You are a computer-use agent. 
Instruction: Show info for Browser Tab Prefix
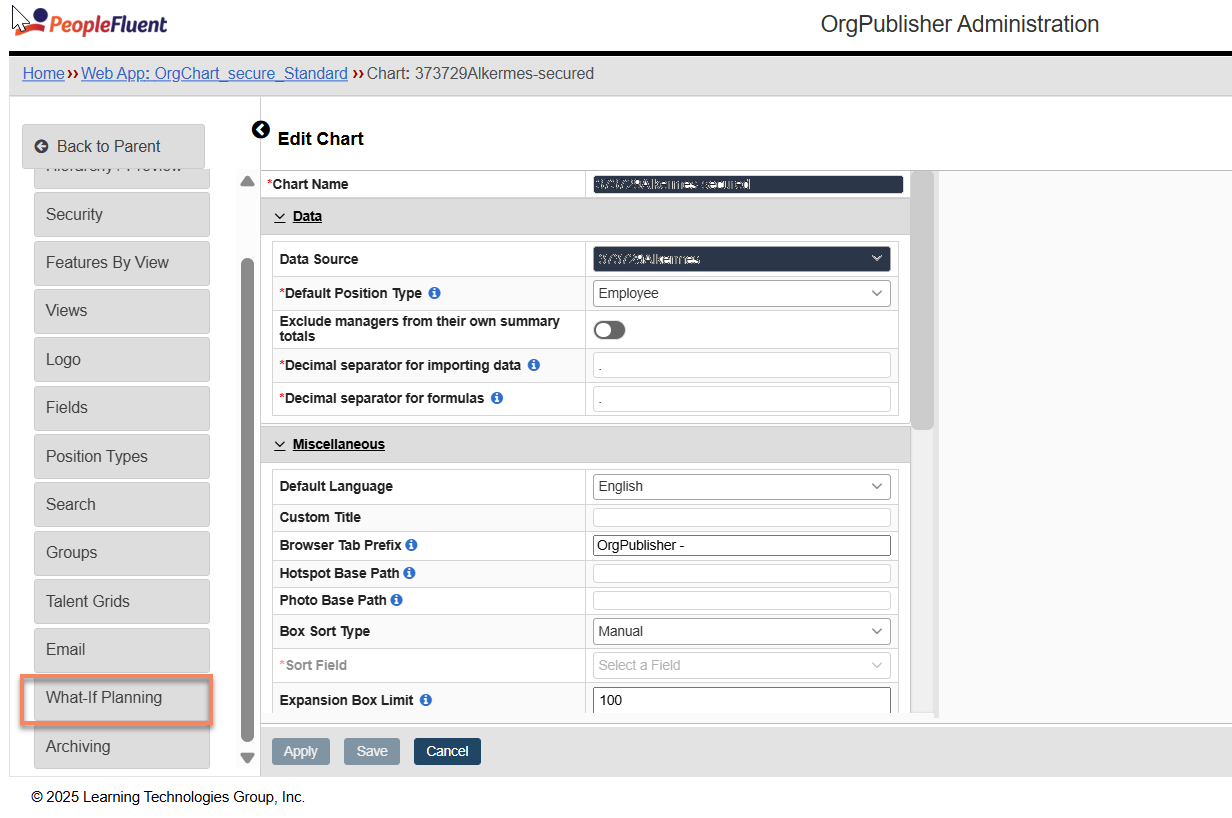point(411,545)
